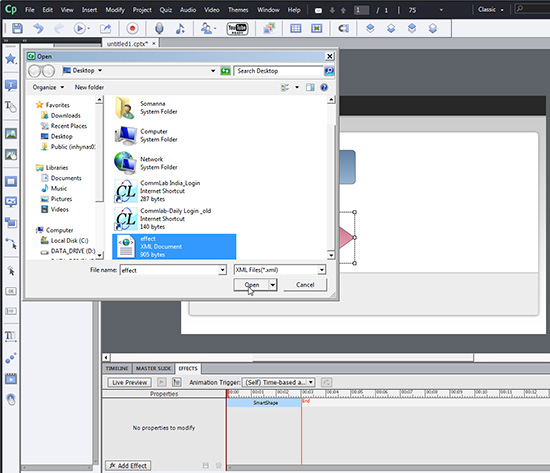Click the slide number field in top bar
550x473 pixels.
[x=361, y=10]
